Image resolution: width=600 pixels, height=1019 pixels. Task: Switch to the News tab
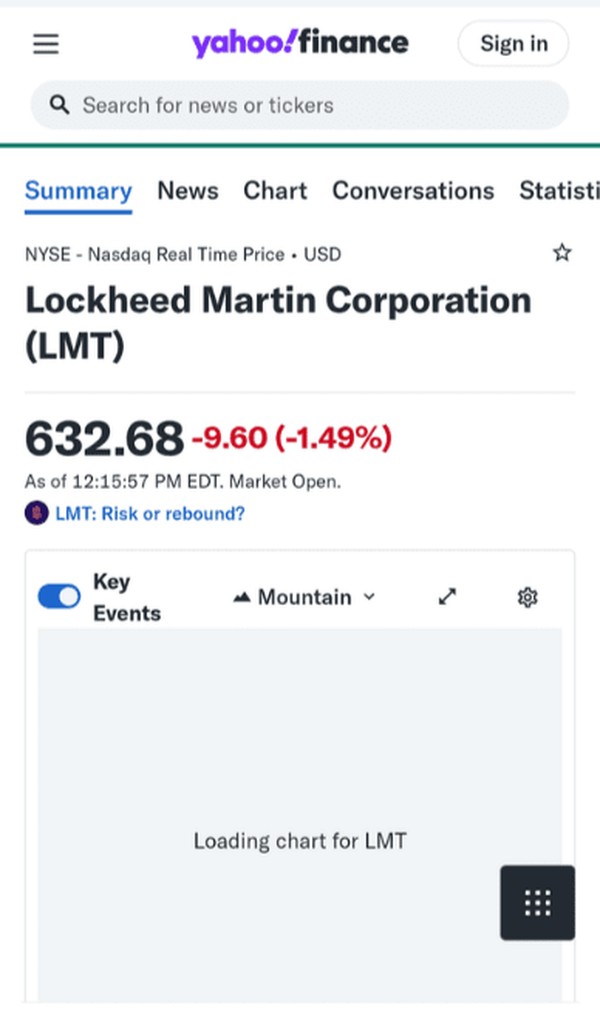188,191
